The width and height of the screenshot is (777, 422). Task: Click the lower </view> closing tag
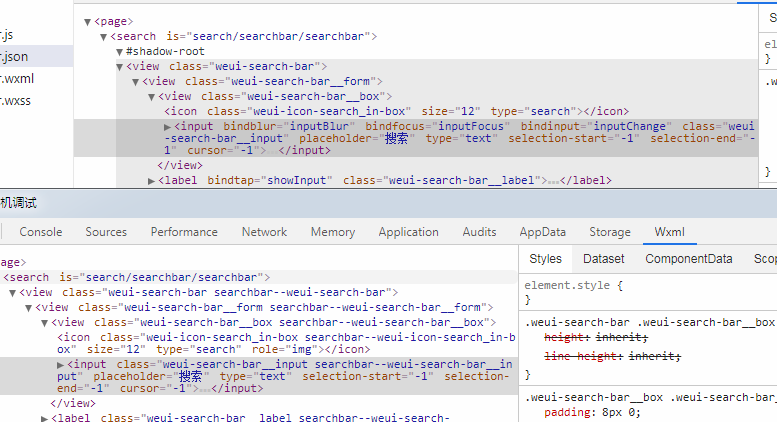pyautogui.click(x=73, y=404)
